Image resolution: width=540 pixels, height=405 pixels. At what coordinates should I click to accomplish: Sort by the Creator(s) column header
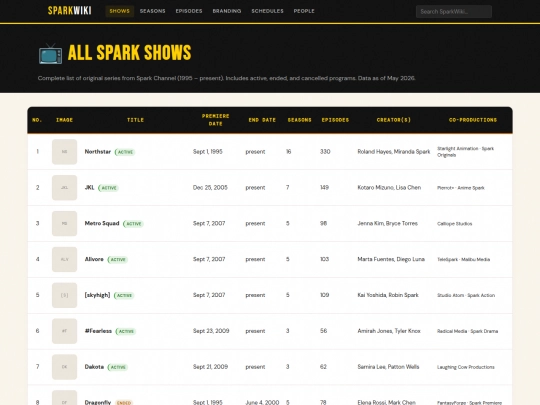click(394, 120)
